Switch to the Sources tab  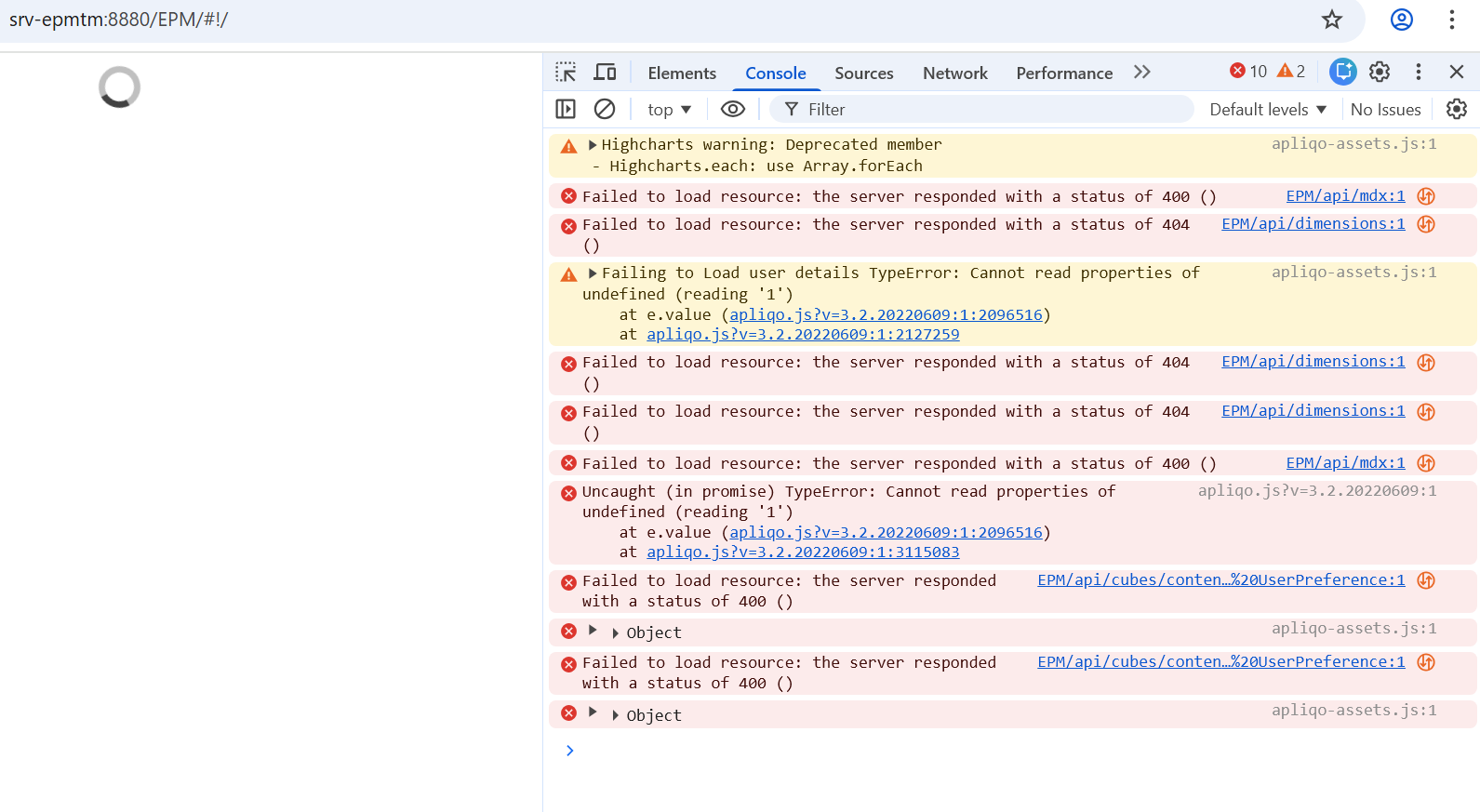click(863, 73)
